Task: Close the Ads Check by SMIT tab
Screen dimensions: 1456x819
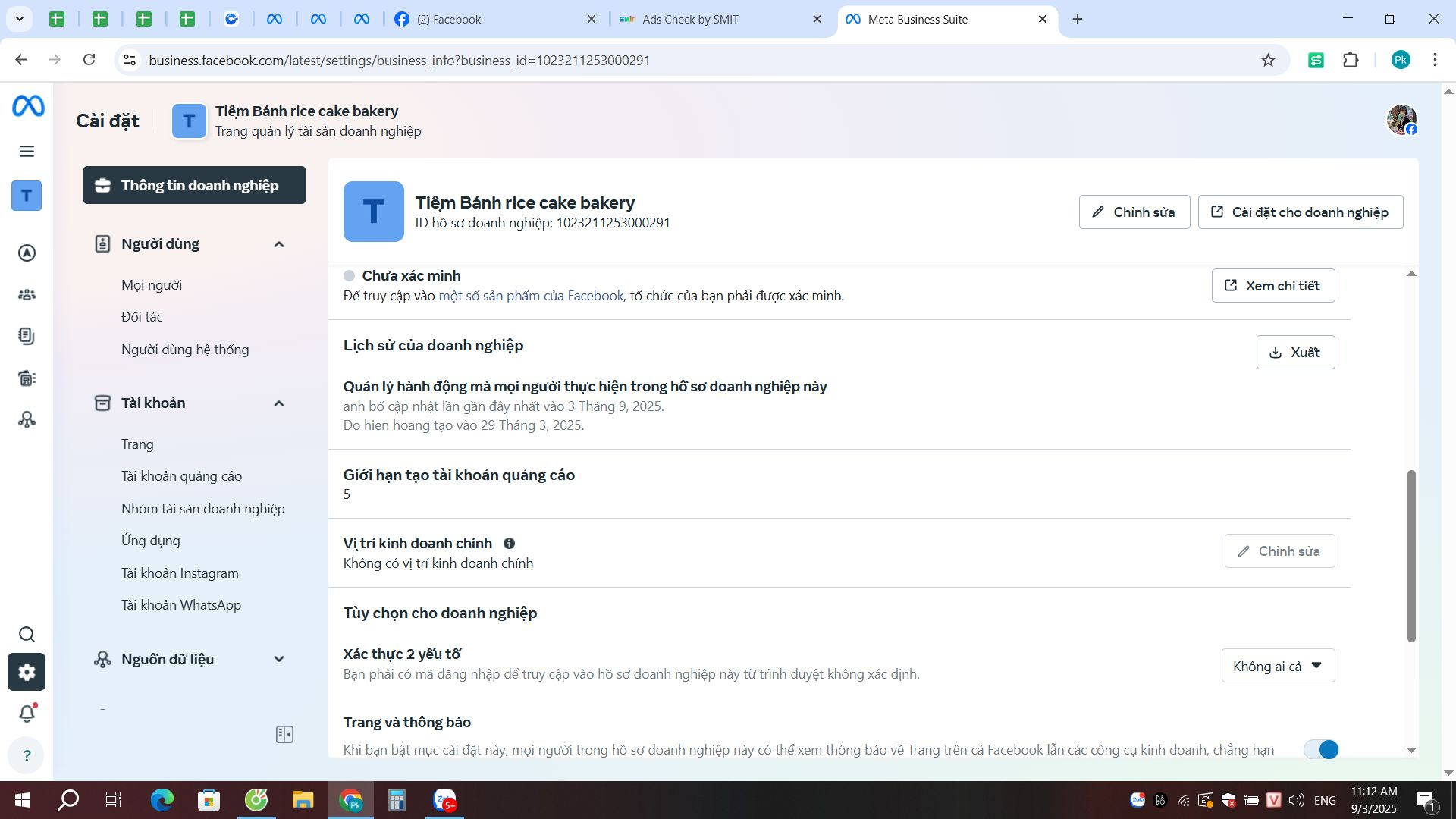Action: click(817, 19)
